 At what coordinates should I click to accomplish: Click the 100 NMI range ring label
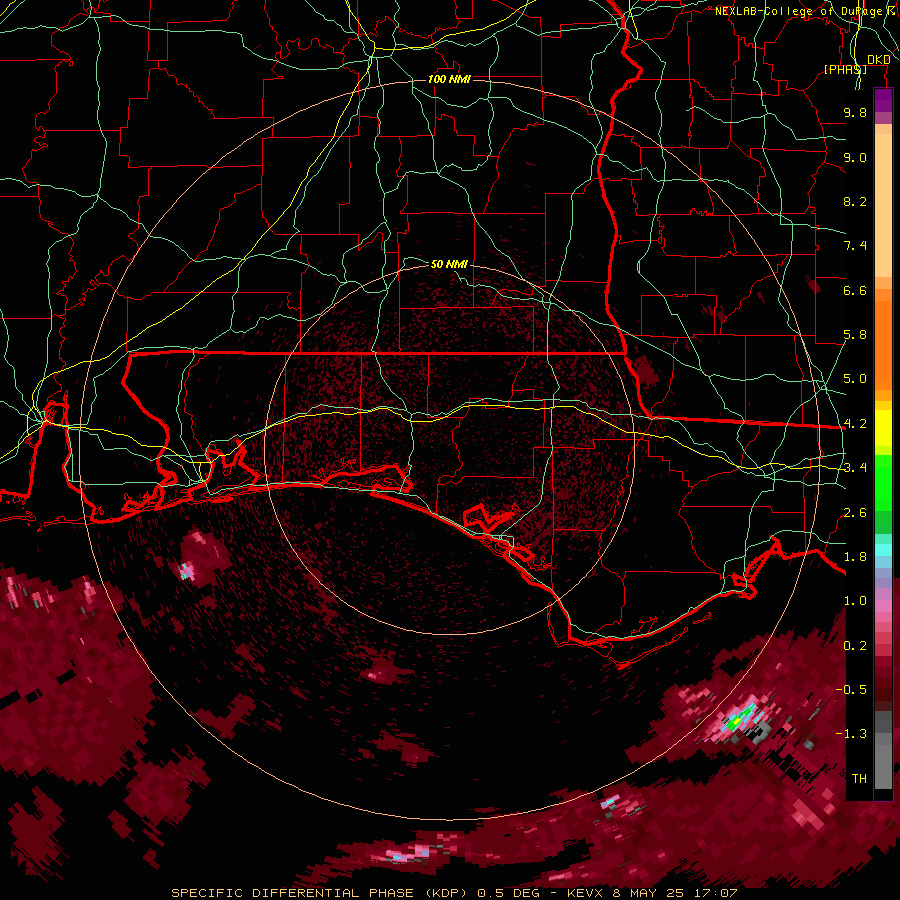tap(449, 79)
